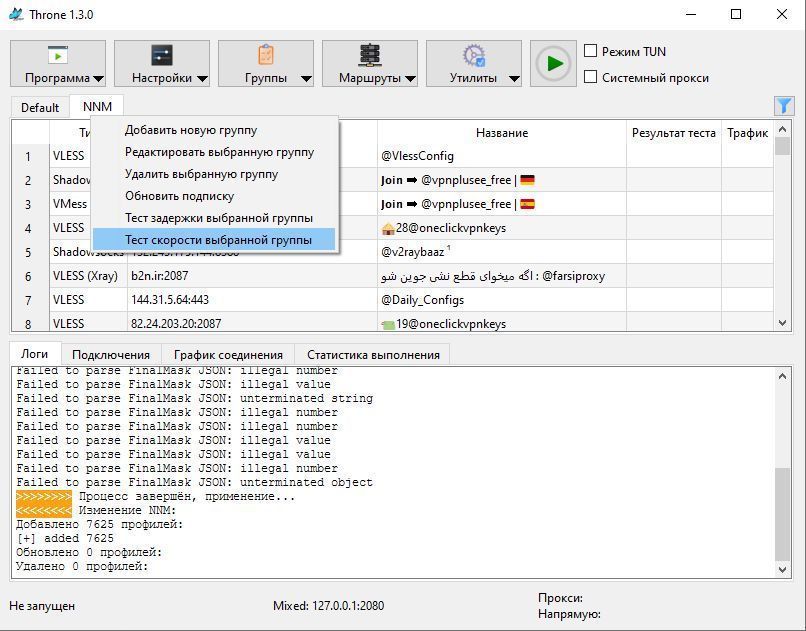
Task: Expand the Программа dropdown arrow
Action: (98, 79)
